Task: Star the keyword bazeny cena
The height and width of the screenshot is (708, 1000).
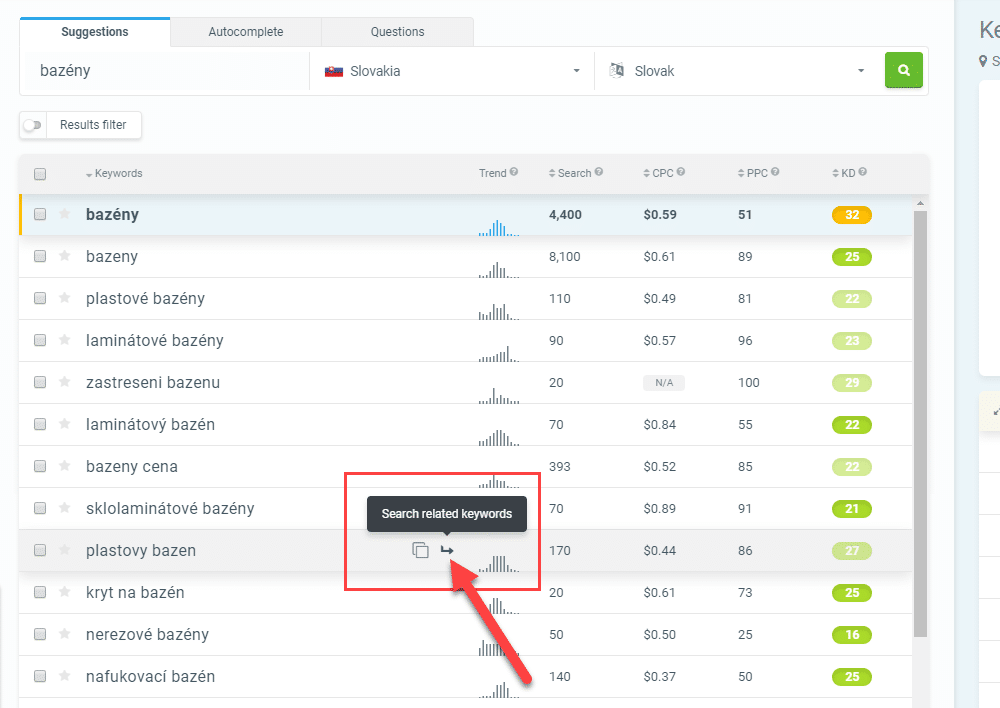Action: tap(64, 466)
